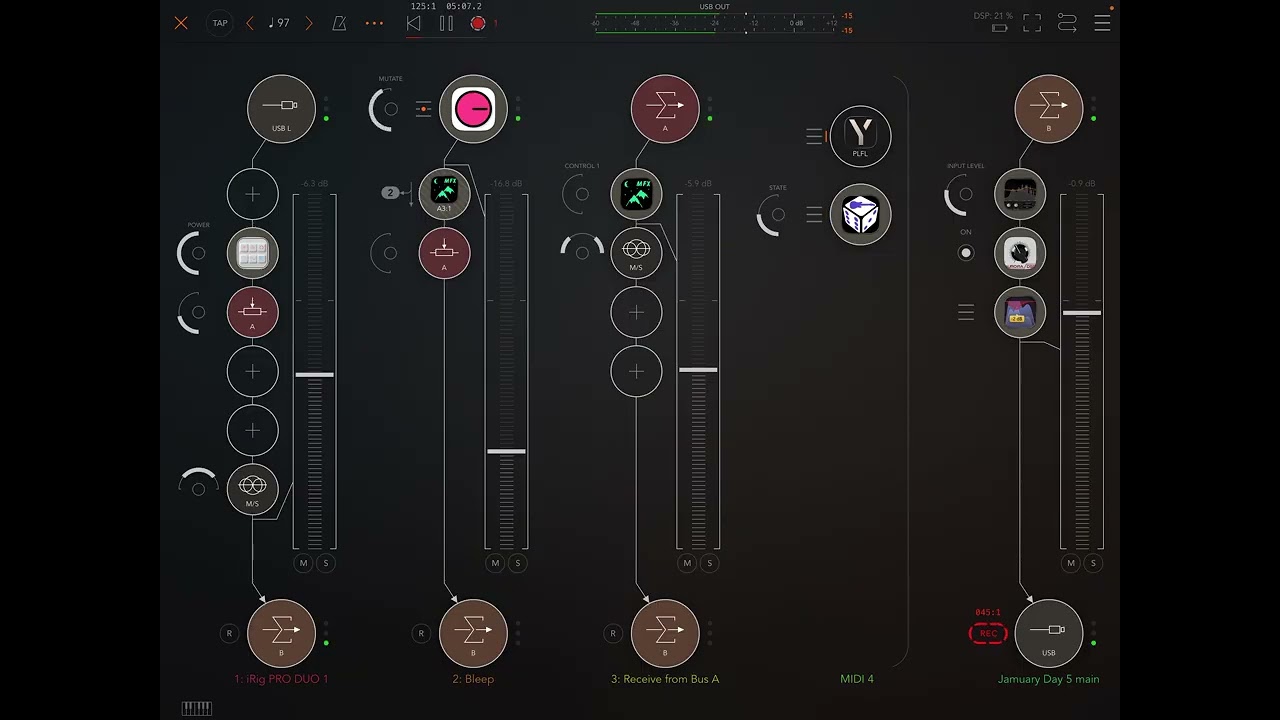Show the on-screen keyboard icon
The width and height of the screenshot is (1280, 720).
(x=197, y=708)
